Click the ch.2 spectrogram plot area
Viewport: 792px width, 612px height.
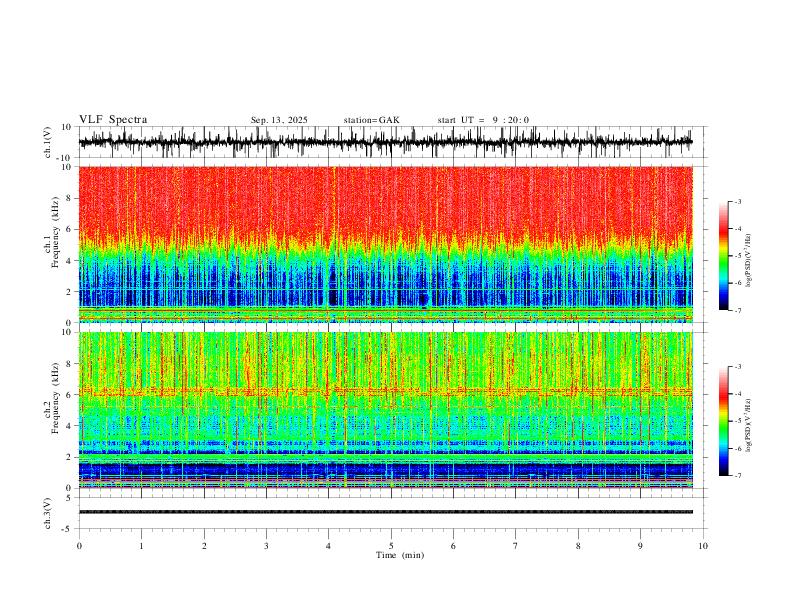click(x=385, y=410)
